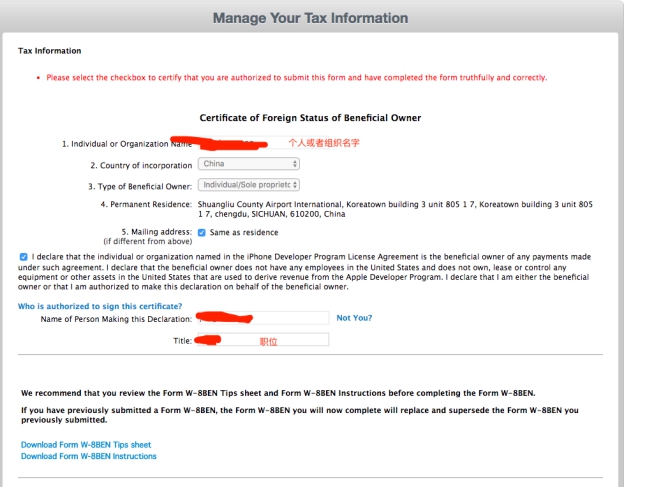This screenshot has width=654, height=488.
Task: Click the '5. Mailing address:' label
Action: pos(157,231)
